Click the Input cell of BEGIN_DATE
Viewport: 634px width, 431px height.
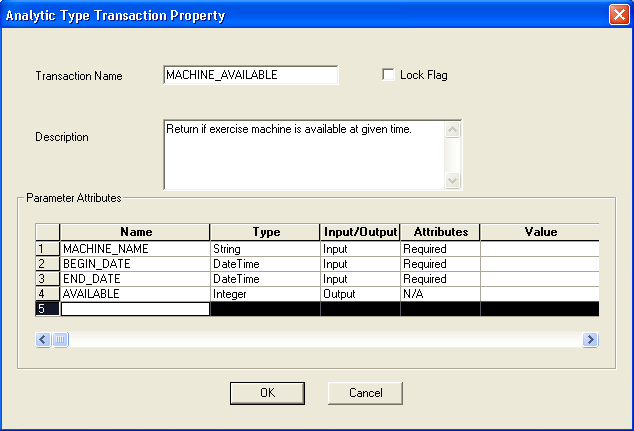pyautogui.click(x=360, y=264)
